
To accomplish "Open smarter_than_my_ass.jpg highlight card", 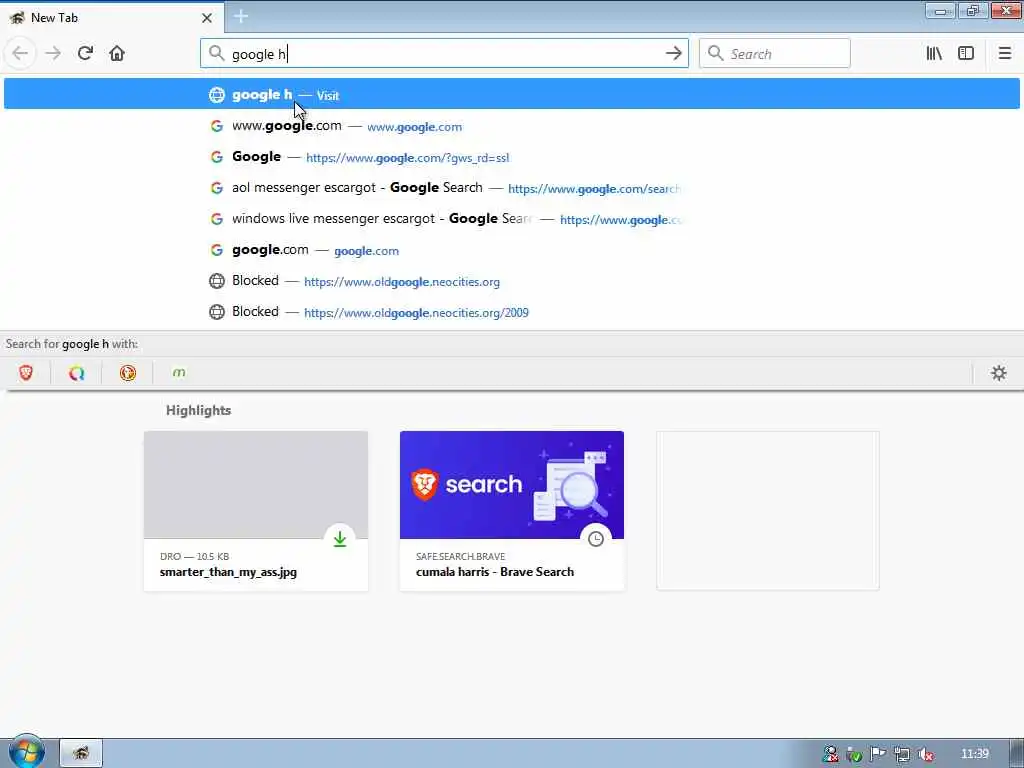I will [x=256, y=511].
